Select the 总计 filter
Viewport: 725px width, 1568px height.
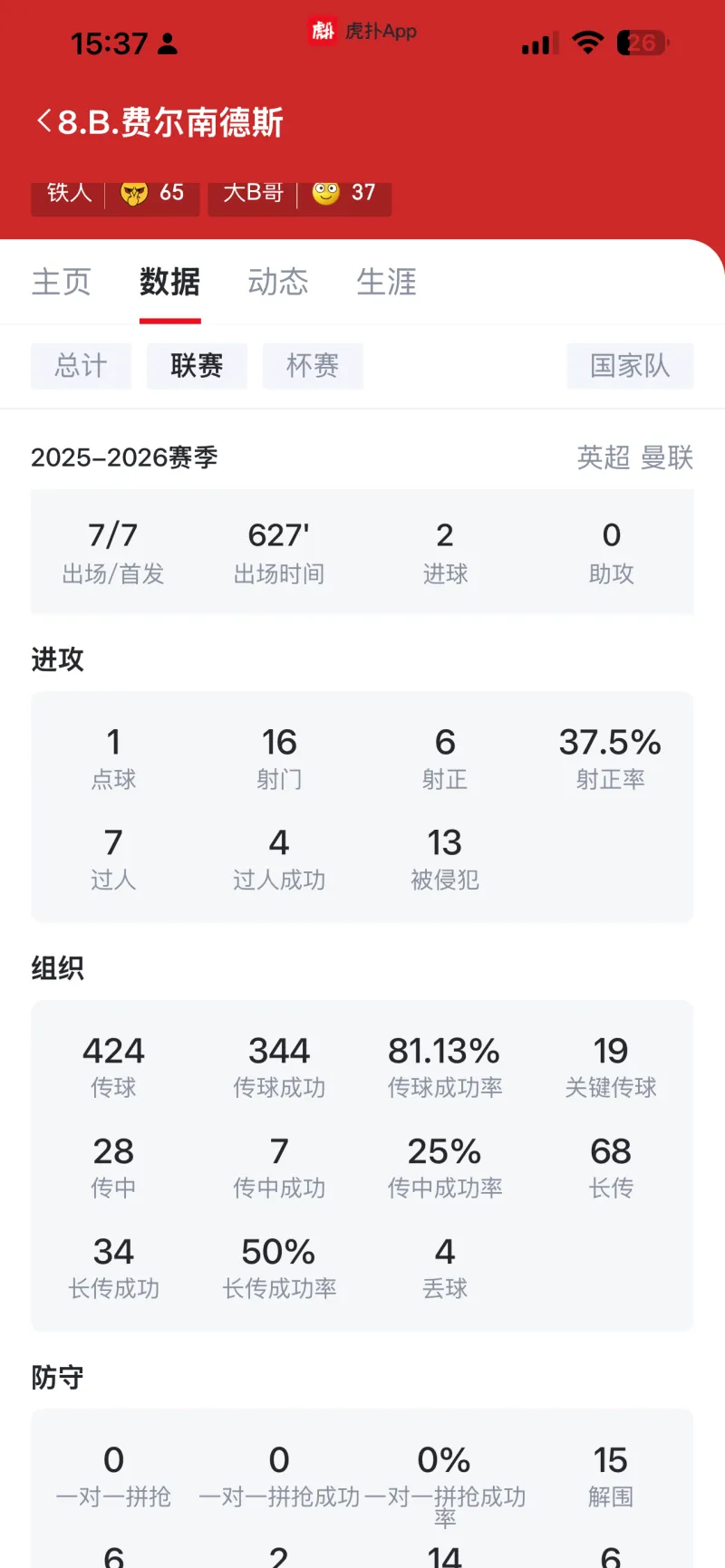point(81,366)
